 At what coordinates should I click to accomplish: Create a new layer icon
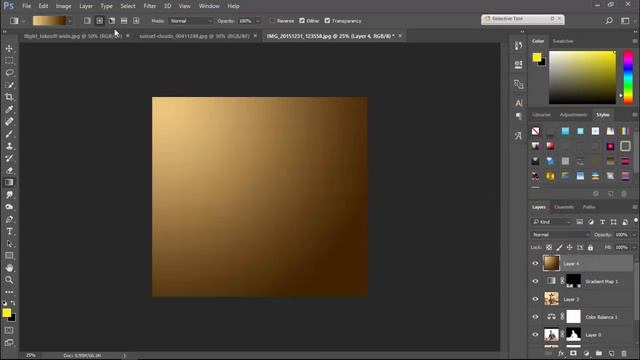coord(611,353)
